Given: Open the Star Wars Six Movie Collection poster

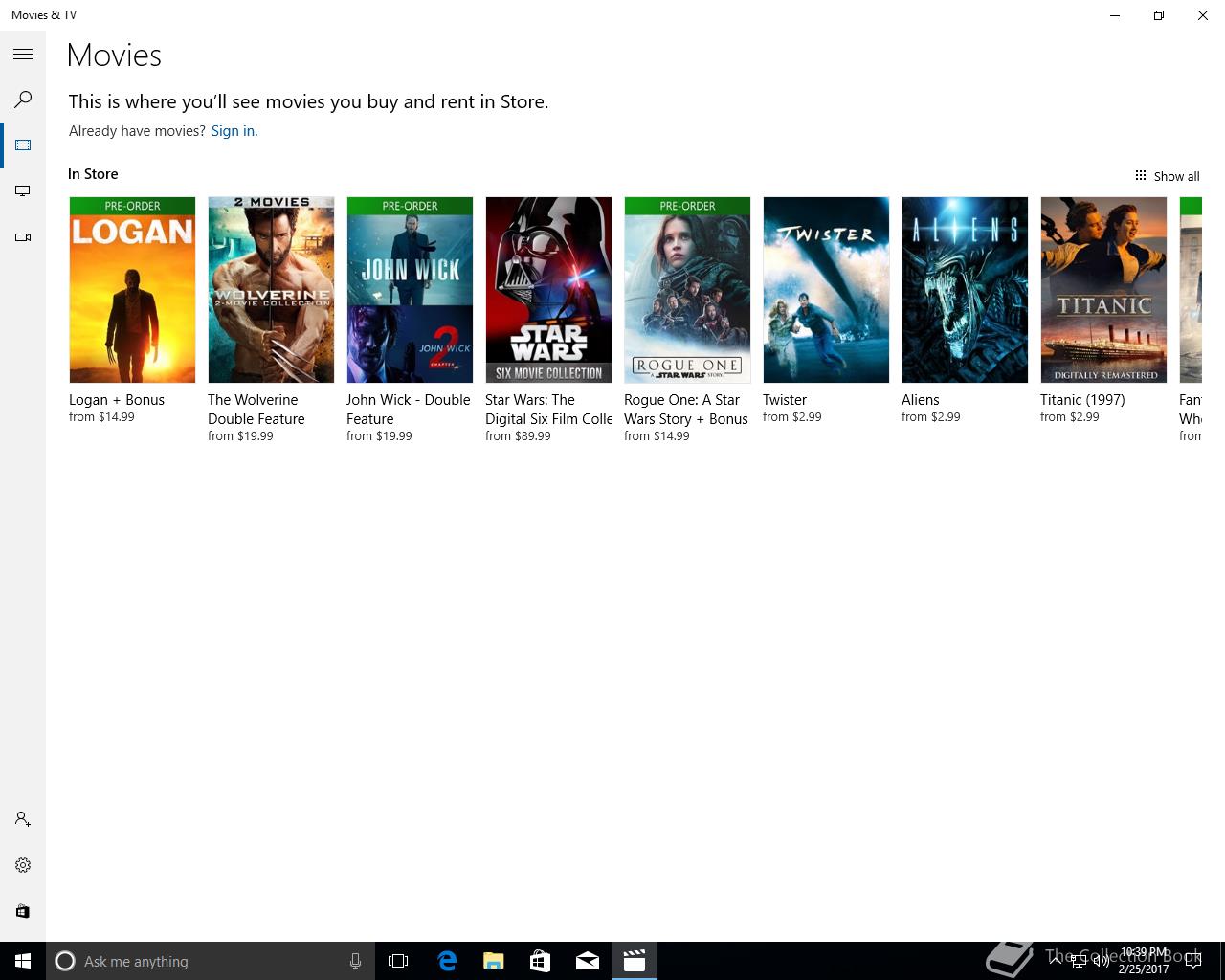Looking at the screenshot, I should (548, 290).
